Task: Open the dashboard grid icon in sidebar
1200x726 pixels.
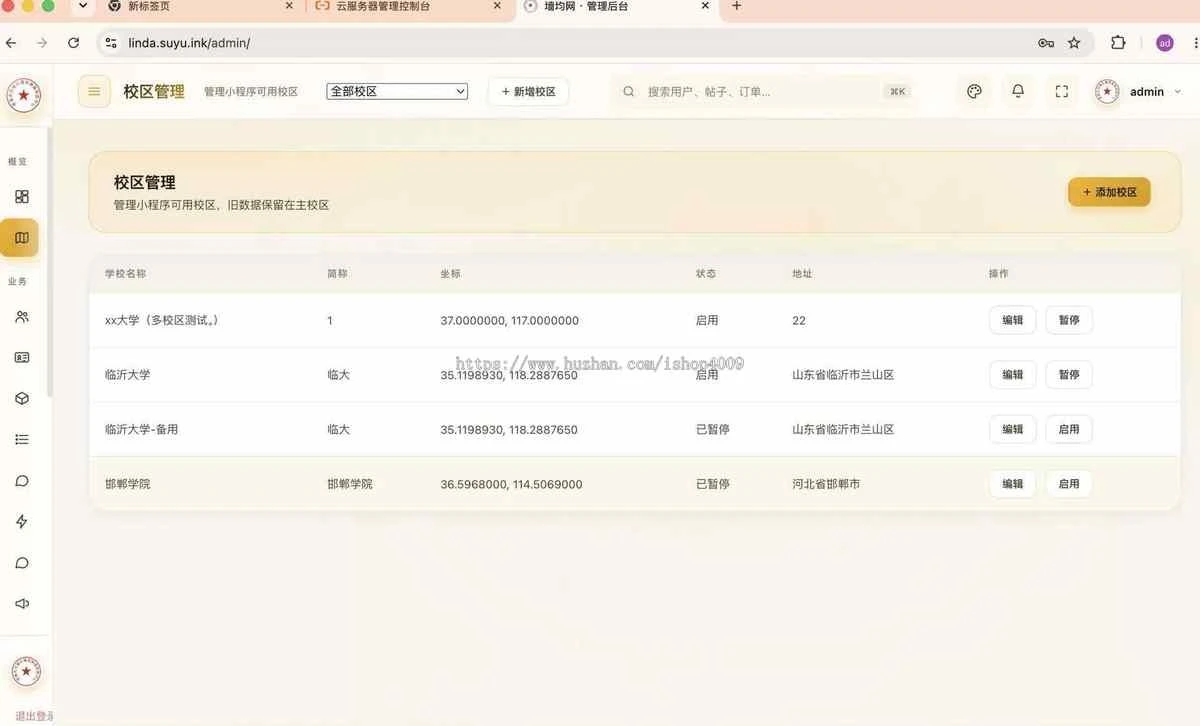Action: click(x=22, y=197)
